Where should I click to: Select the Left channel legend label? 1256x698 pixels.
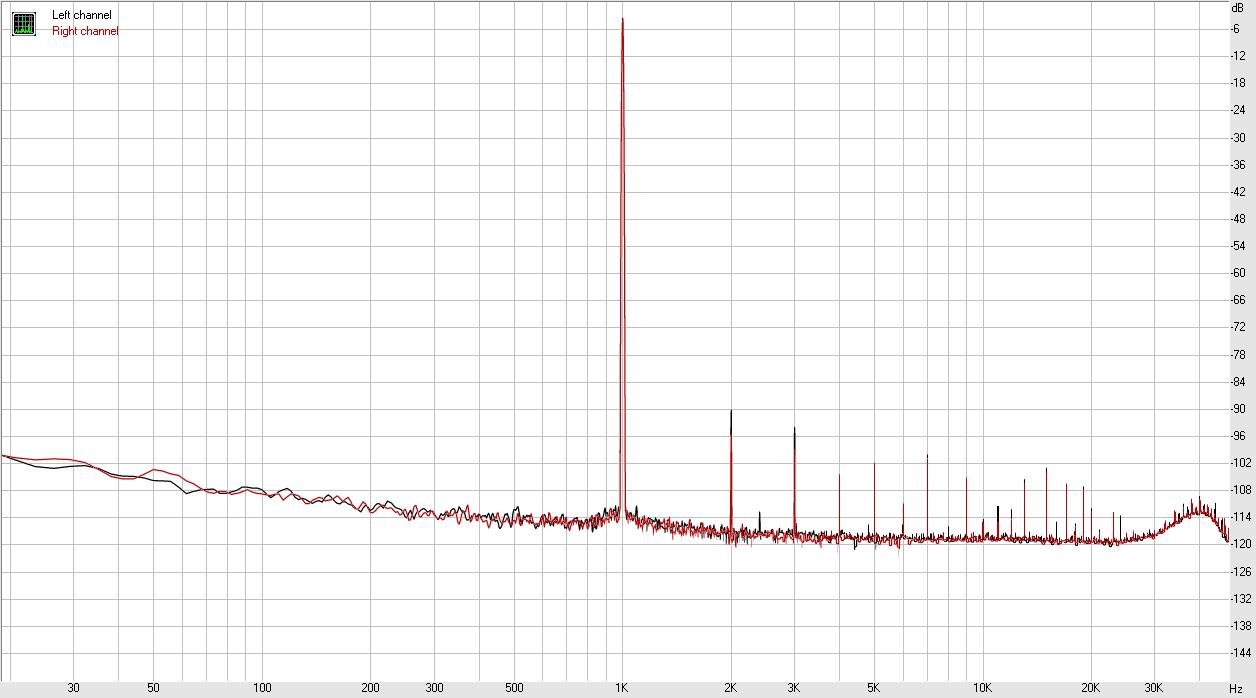coord(82,15)
